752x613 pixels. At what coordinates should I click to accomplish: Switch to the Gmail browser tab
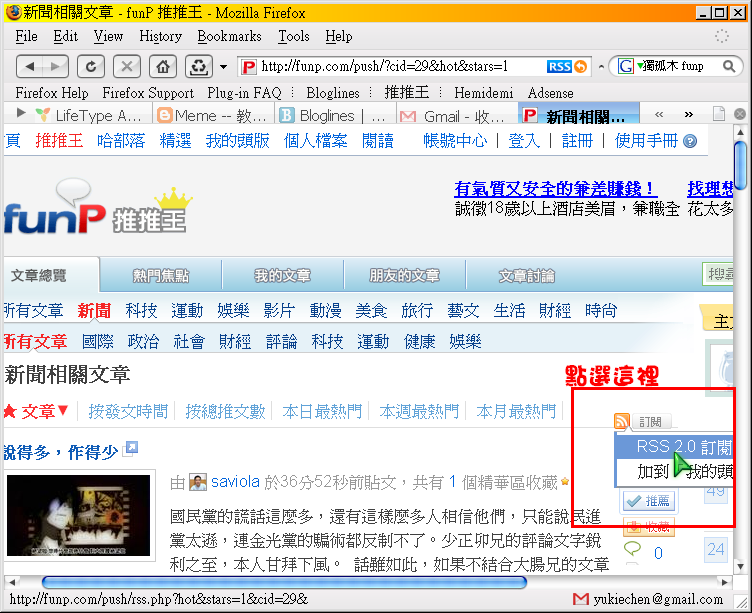click(456, 115)
